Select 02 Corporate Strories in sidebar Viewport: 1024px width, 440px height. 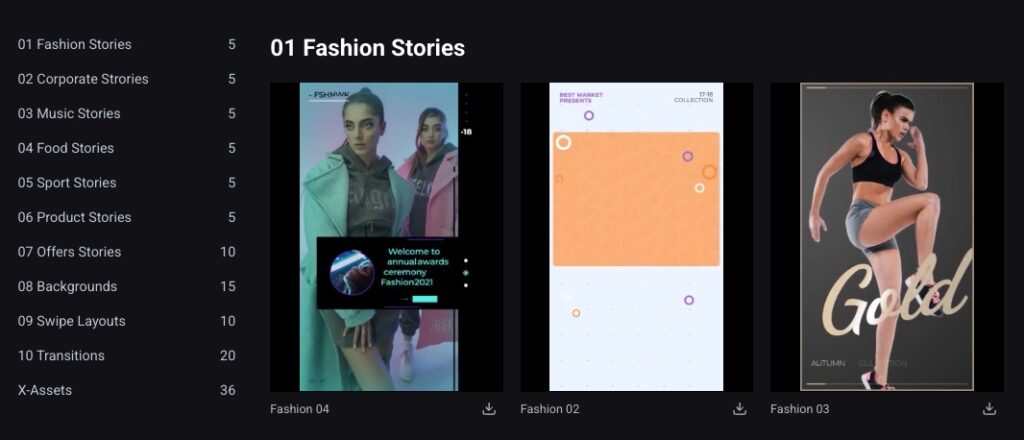pyautogui.click(x=83, y=79)
